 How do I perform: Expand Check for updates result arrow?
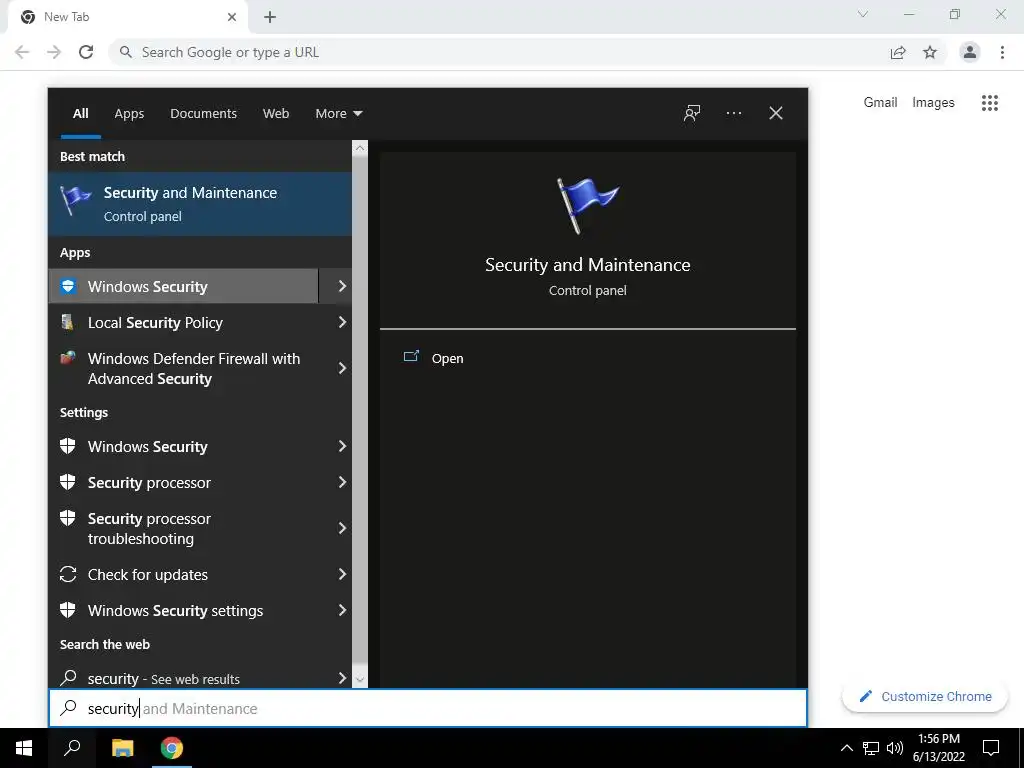[342, 574]
